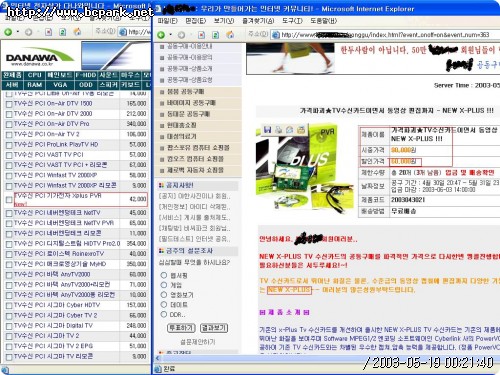Image resolution: width=500 pixels, height=375 pixels.
Task: Select RAM category tab on Danawa page
Action: (x=35, y=85)
